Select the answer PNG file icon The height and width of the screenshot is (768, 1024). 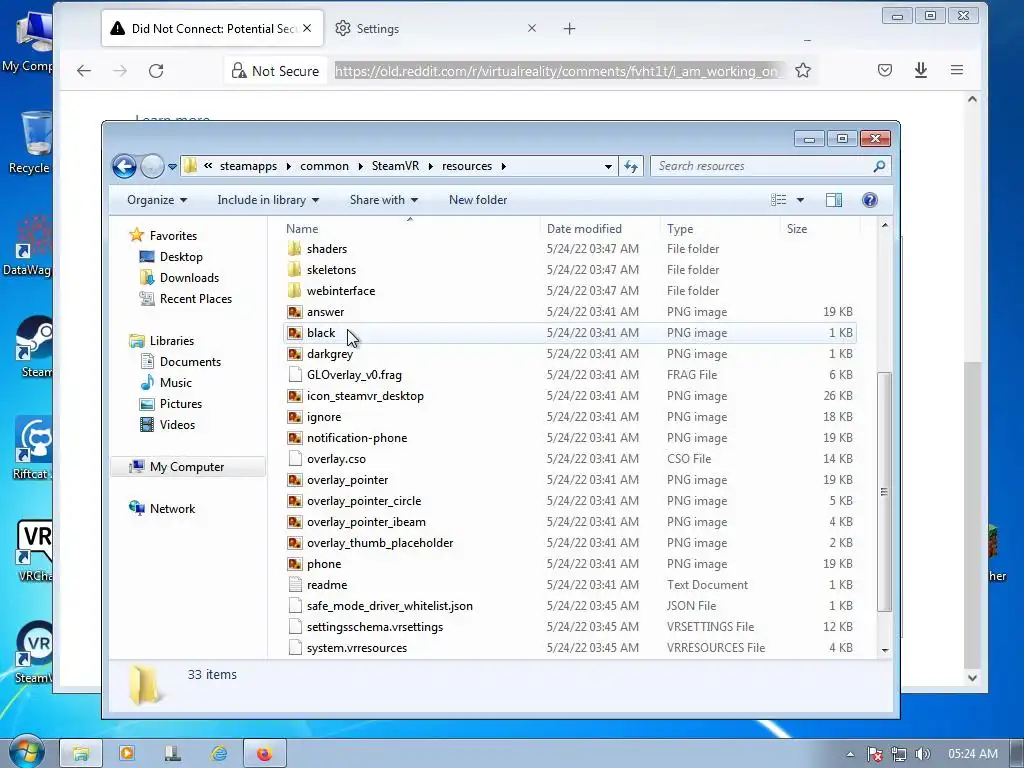[295, 312]
